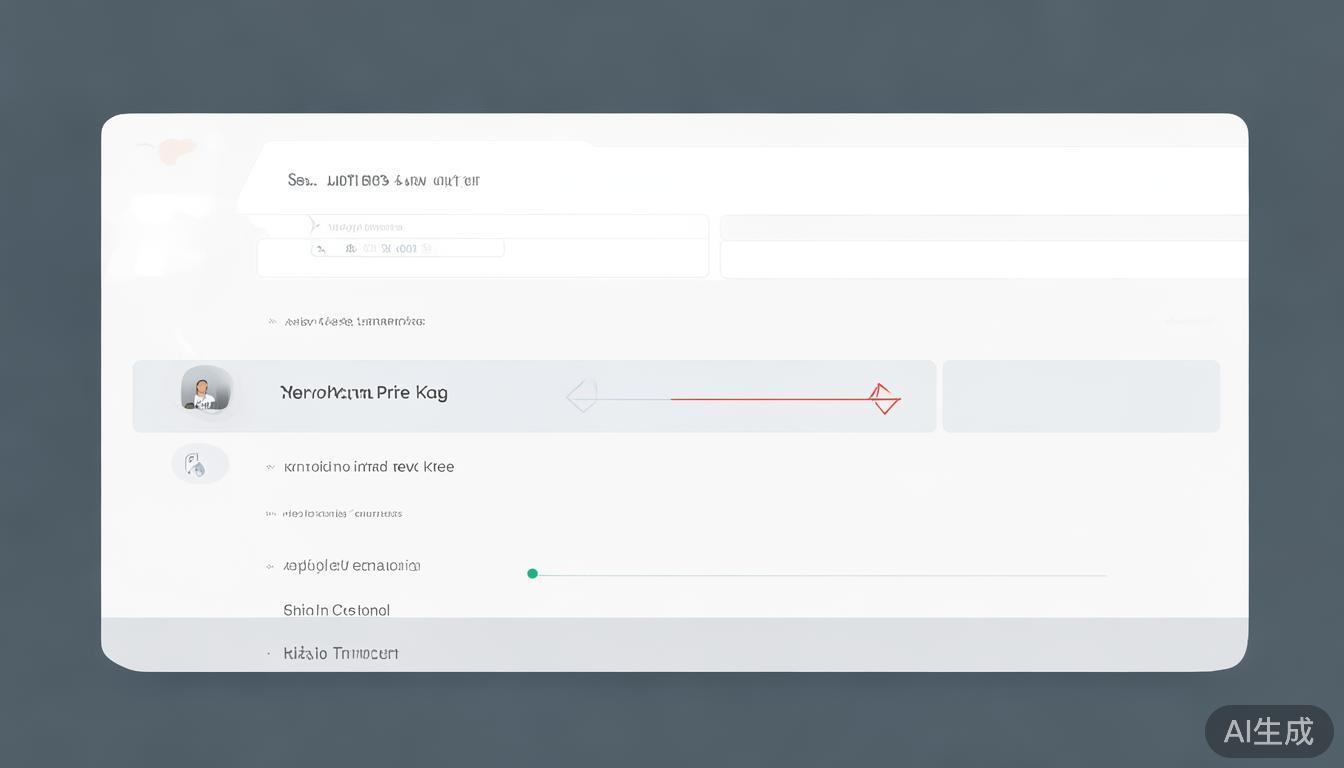Image resolution: width=1344 pixels, height=768 pixels.
Task: Expand the small gray section header above highlighted row
Action: tap(272, 322)
